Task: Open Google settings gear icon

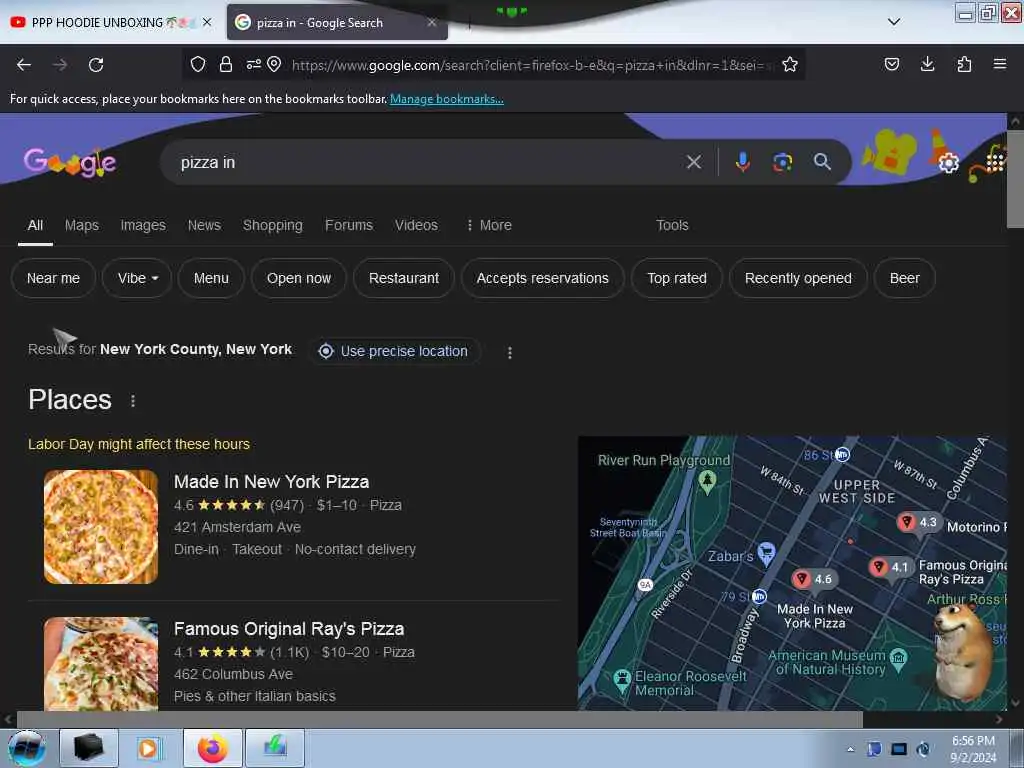Action: (x=948, y=162)
